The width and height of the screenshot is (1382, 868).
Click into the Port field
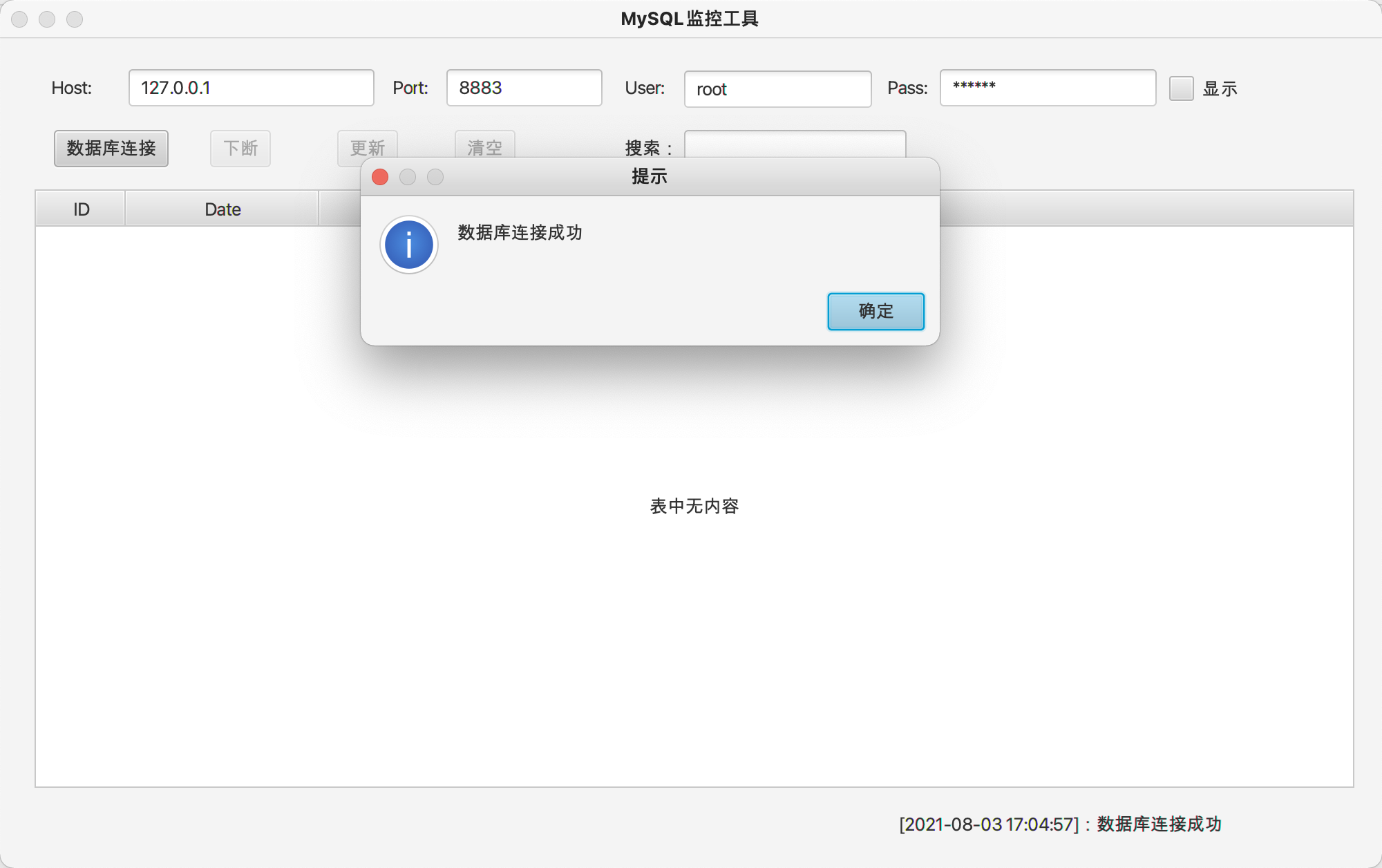pos(524,88)
